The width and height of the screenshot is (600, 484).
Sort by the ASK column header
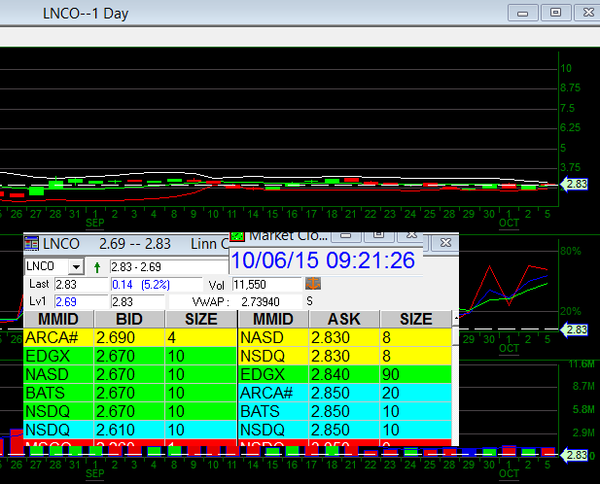343,319
